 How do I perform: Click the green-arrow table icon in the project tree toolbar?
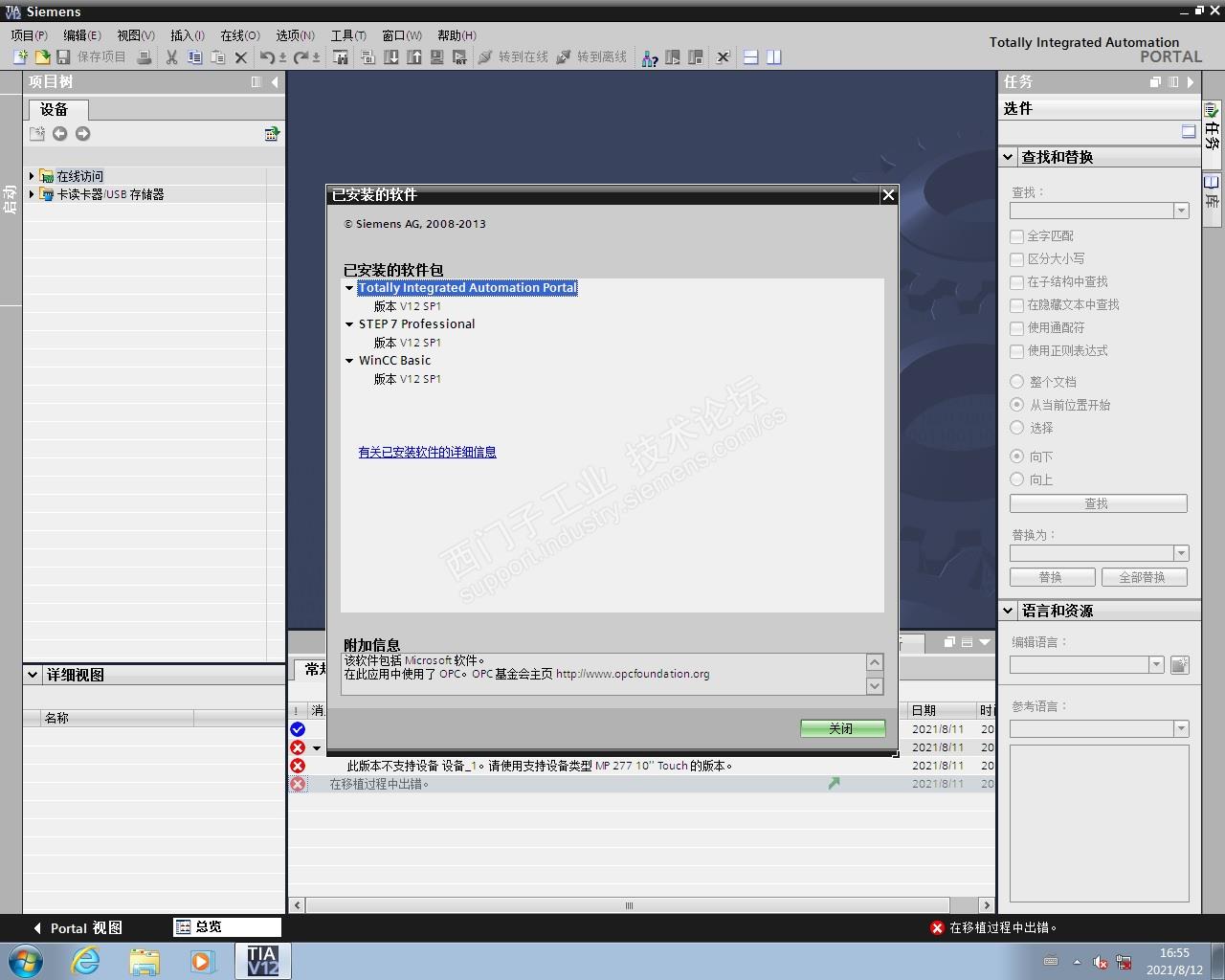pyautogui.click(x=272, y=134)
